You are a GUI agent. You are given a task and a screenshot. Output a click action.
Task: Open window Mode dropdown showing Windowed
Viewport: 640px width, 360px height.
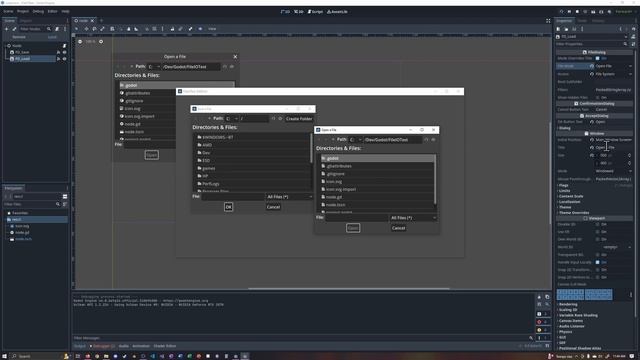click(x=613, y=171)
